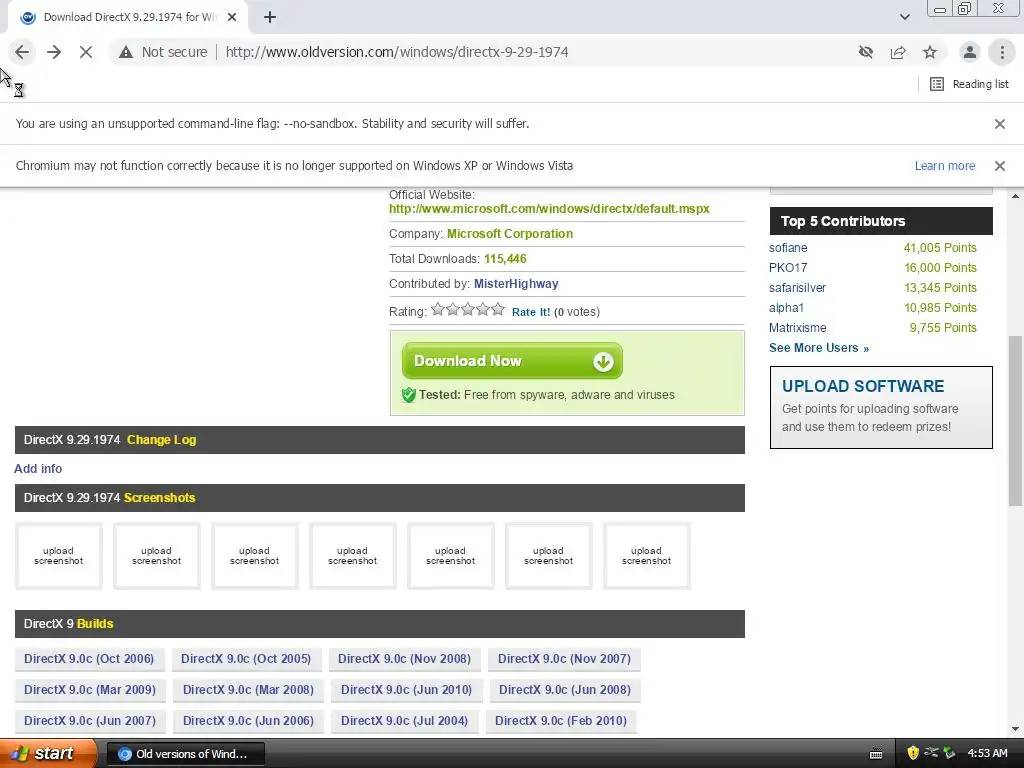
Task: Click the green Download Now button
Action: (512, 361)
